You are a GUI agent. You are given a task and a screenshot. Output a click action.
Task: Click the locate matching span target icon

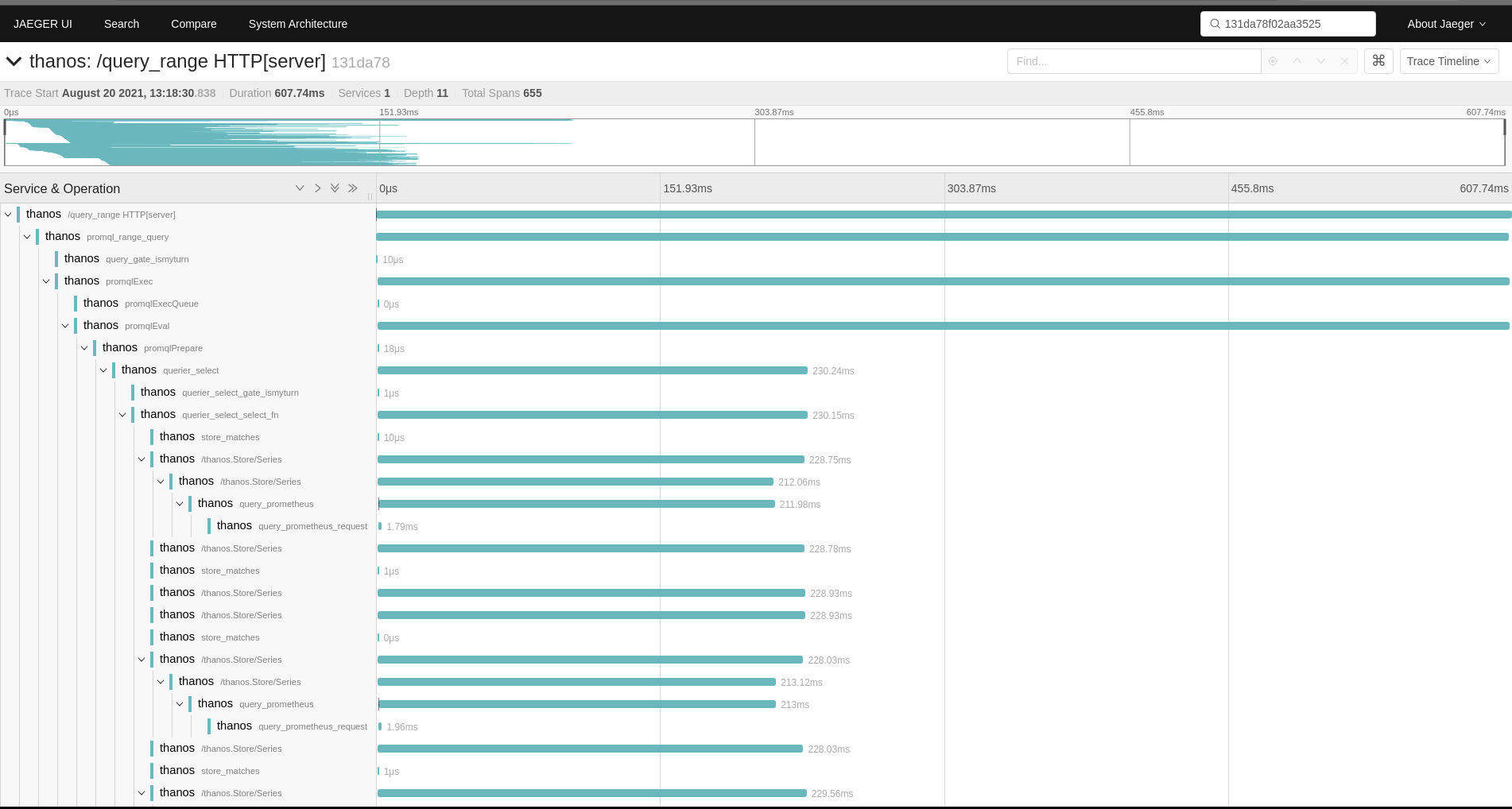(x=1273, y=61)
